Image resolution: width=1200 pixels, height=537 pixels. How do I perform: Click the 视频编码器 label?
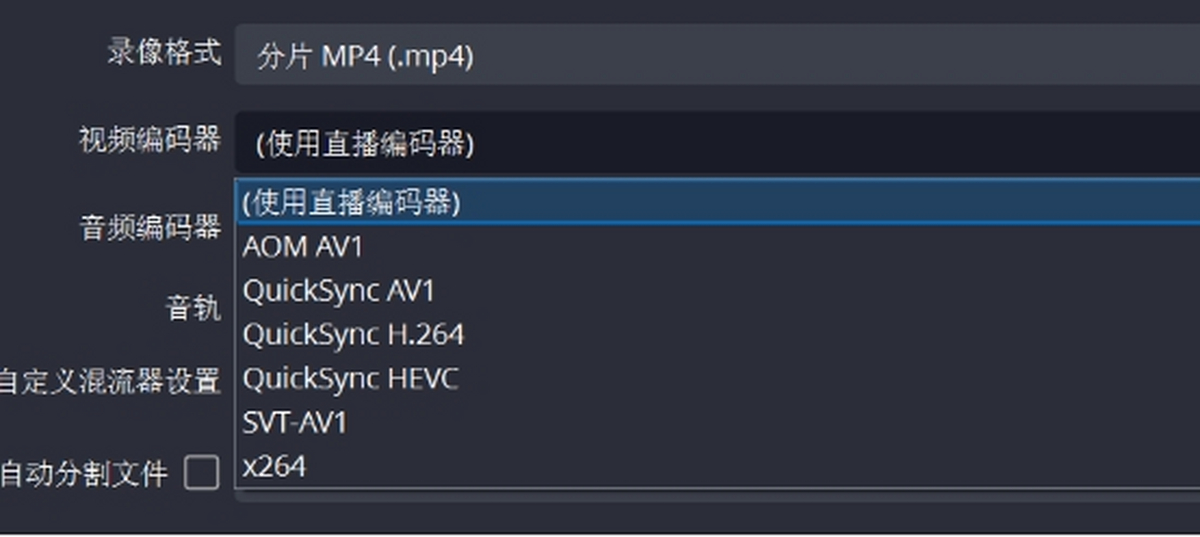point(150,139)
